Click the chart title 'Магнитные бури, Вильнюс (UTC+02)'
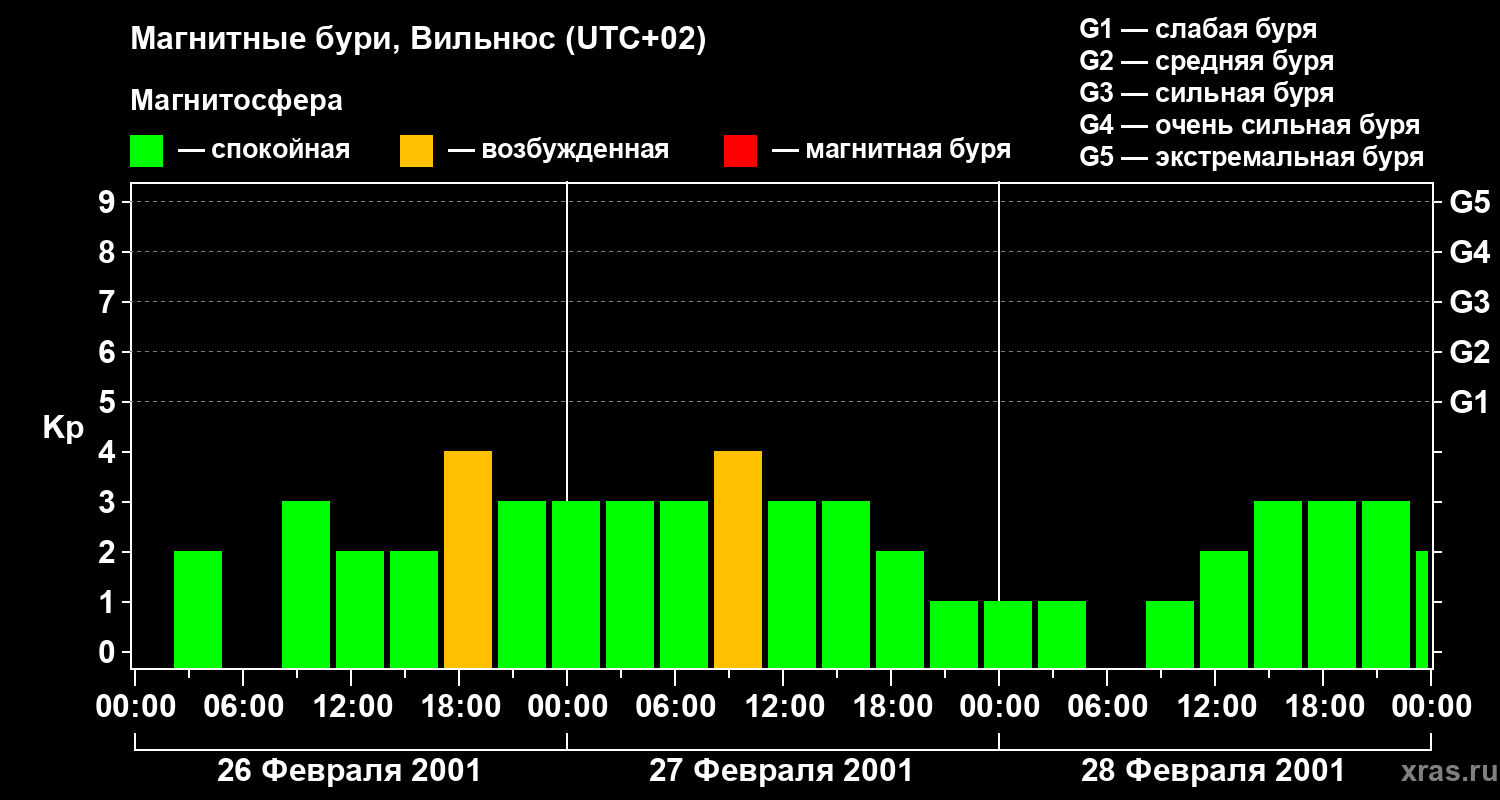Screen dimensions: 1500x800 tap(418, 40)
